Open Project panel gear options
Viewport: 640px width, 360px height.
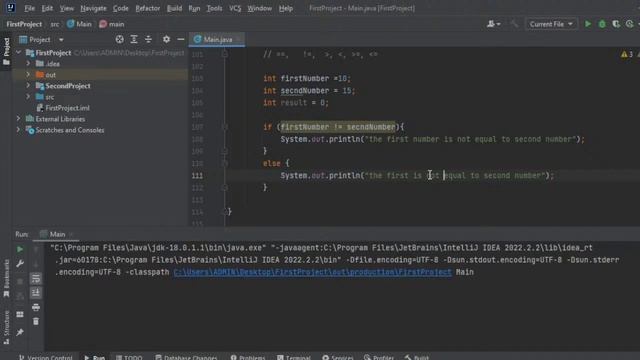pyautogui.click(x=166, y=39)
